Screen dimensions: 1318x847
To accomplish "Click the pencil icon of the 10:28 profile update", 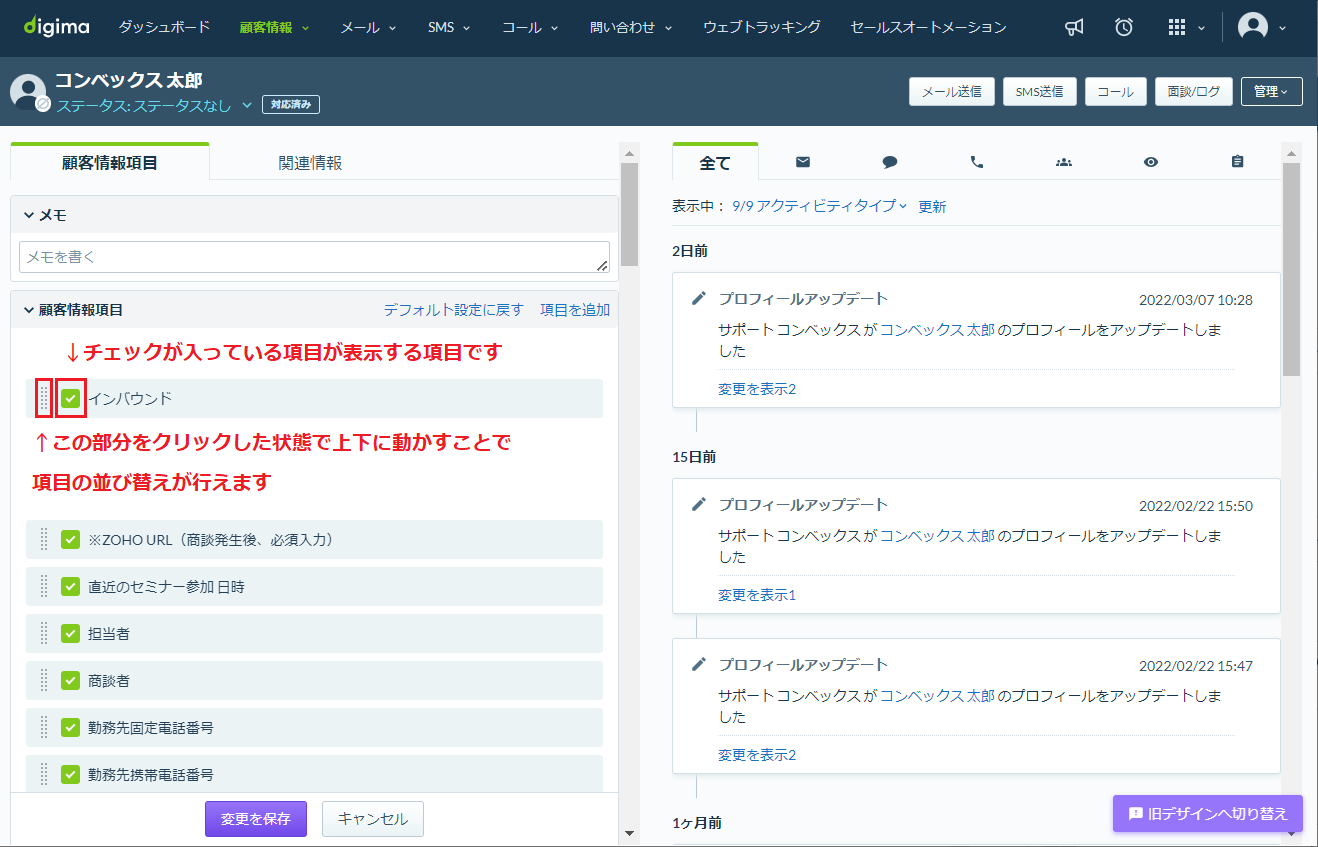I will 699,298.
